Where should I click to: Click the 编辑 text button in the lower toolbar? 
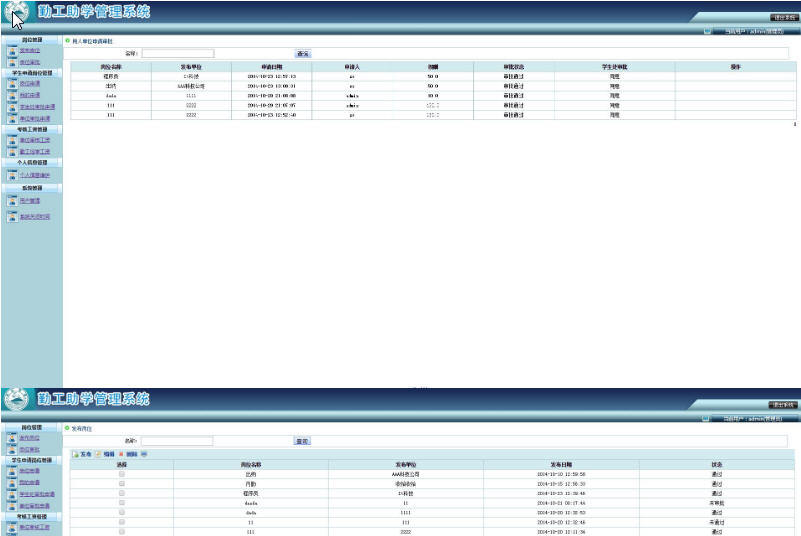pyautogui.click(x=109, y=454)
